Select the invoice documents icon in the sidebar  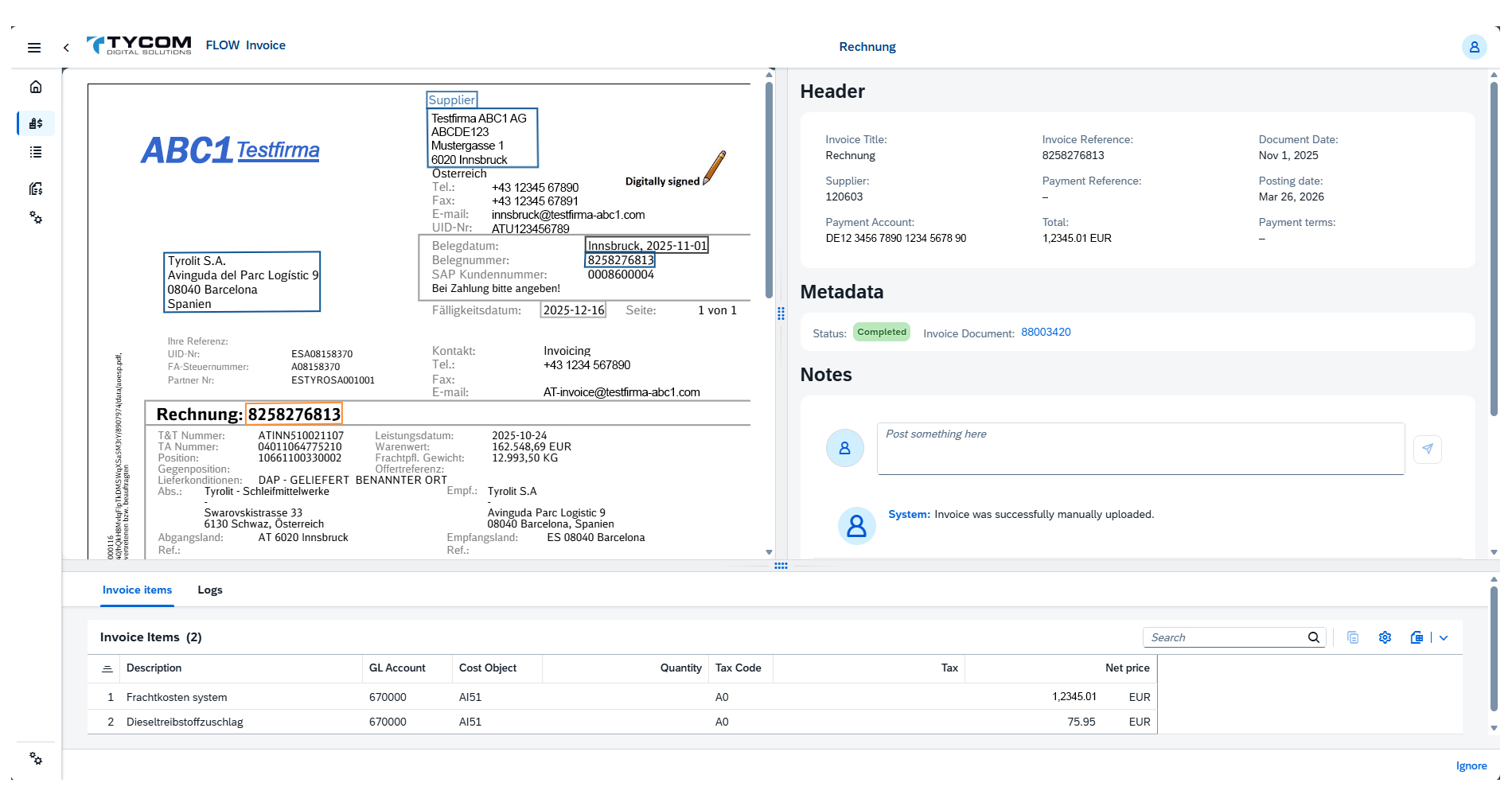pyautogui.click(x=35, y=189)
